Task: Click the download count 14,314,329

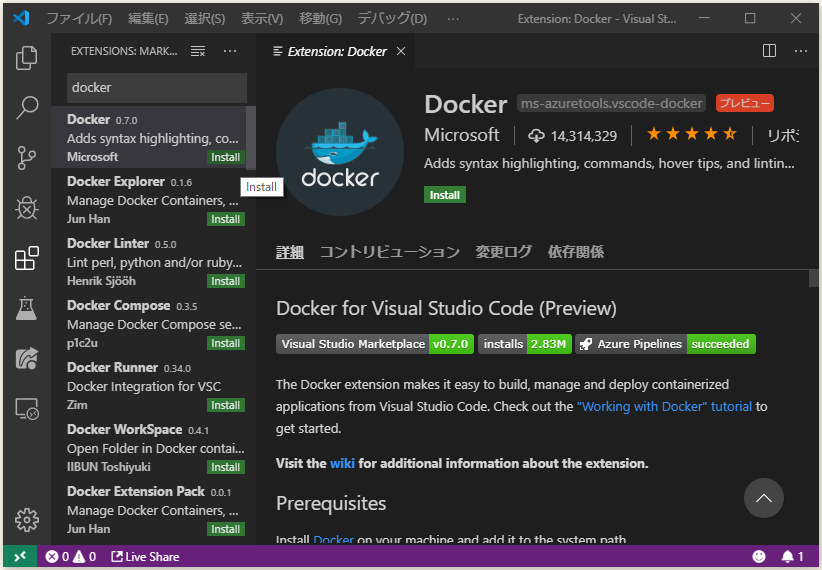Action: [572, 136]
